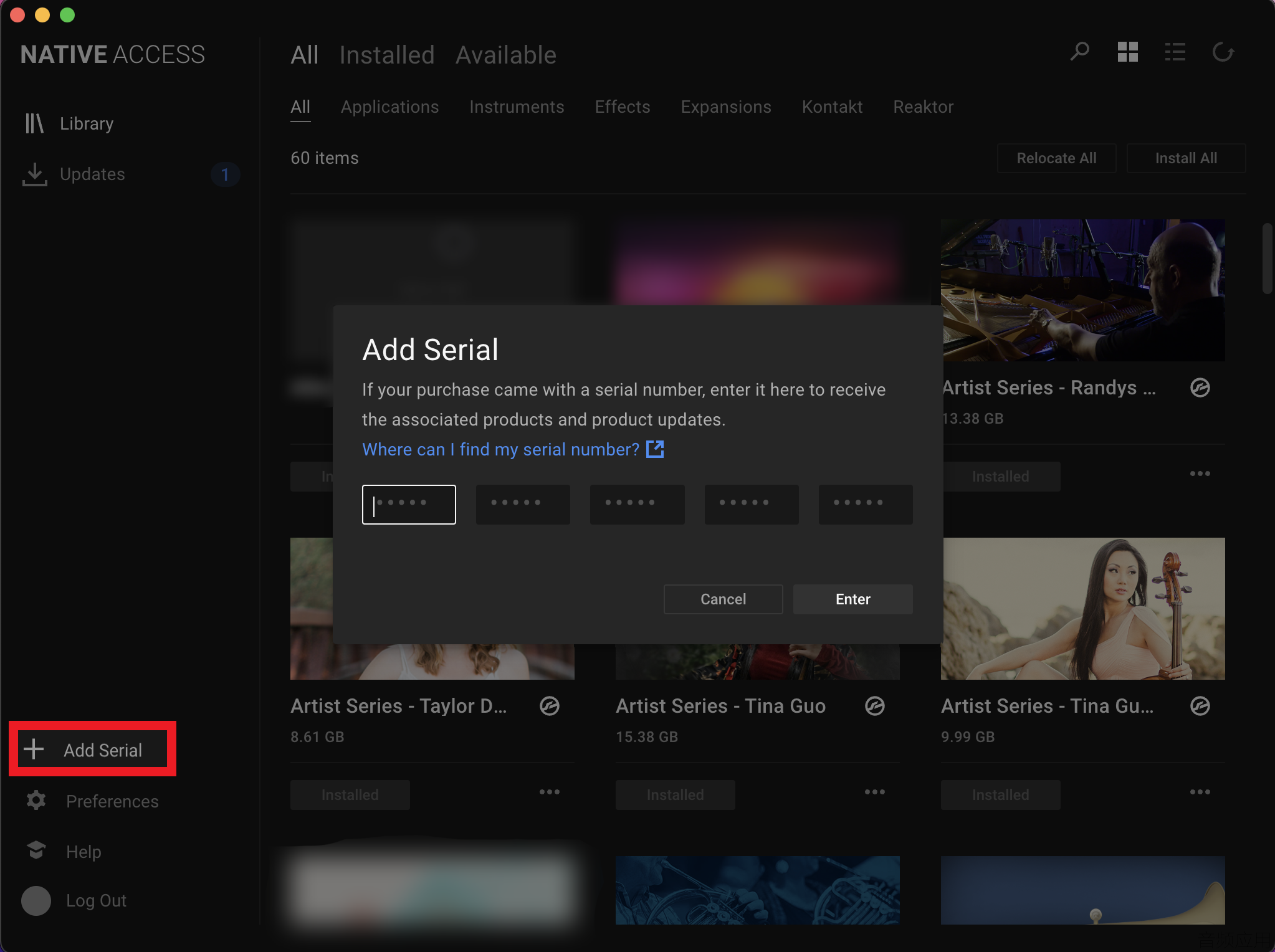Click the vertical scrollbar thumb

pos(1267,258)
